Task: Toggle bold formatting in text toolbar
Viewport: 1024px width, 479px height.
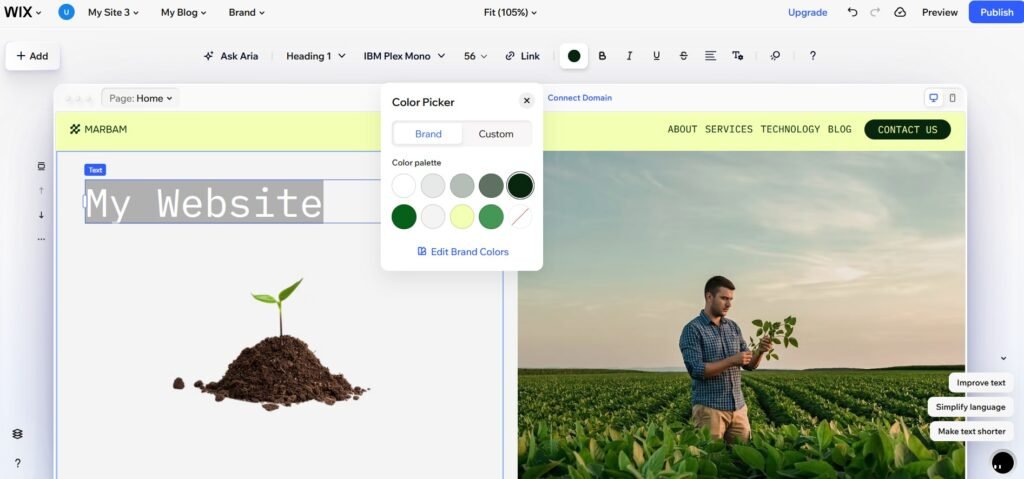Action: (602, 56)
